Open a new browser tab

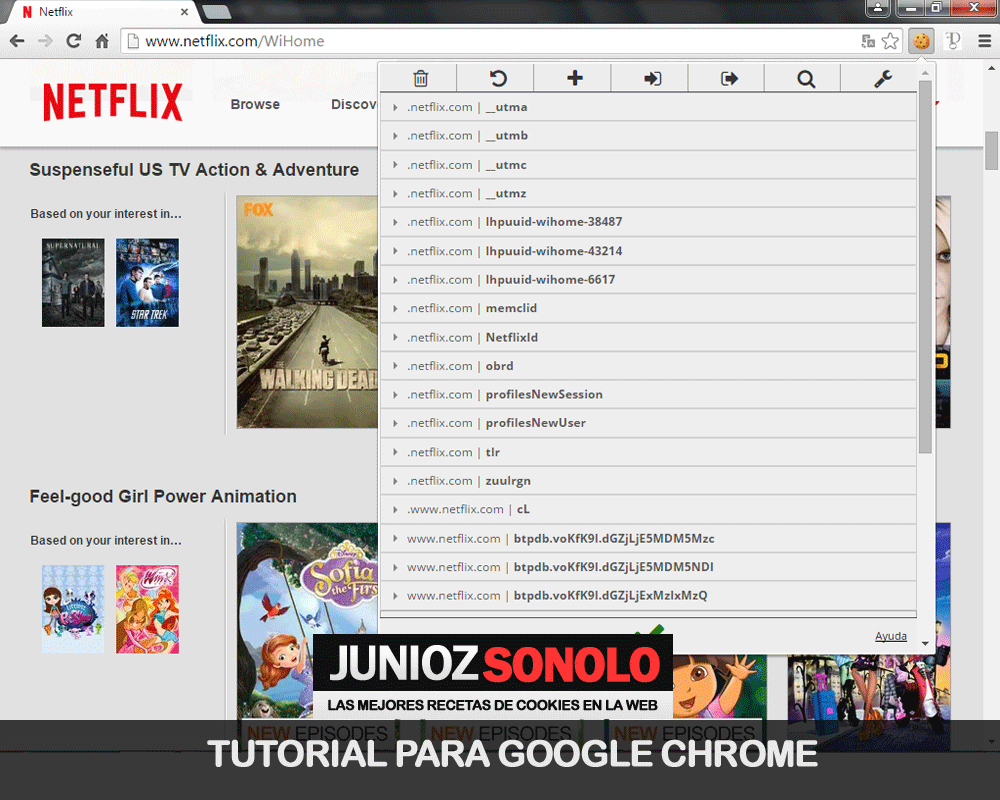pos(216,11)
